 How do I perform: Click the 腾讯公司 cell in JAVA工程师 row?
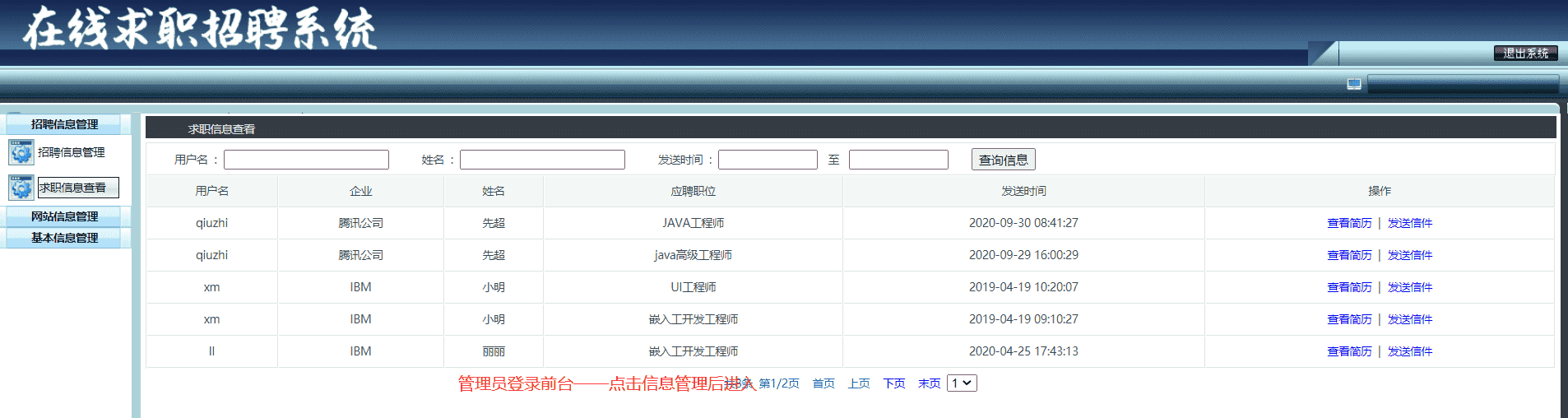pyautogui.click(x=360, y=223)
